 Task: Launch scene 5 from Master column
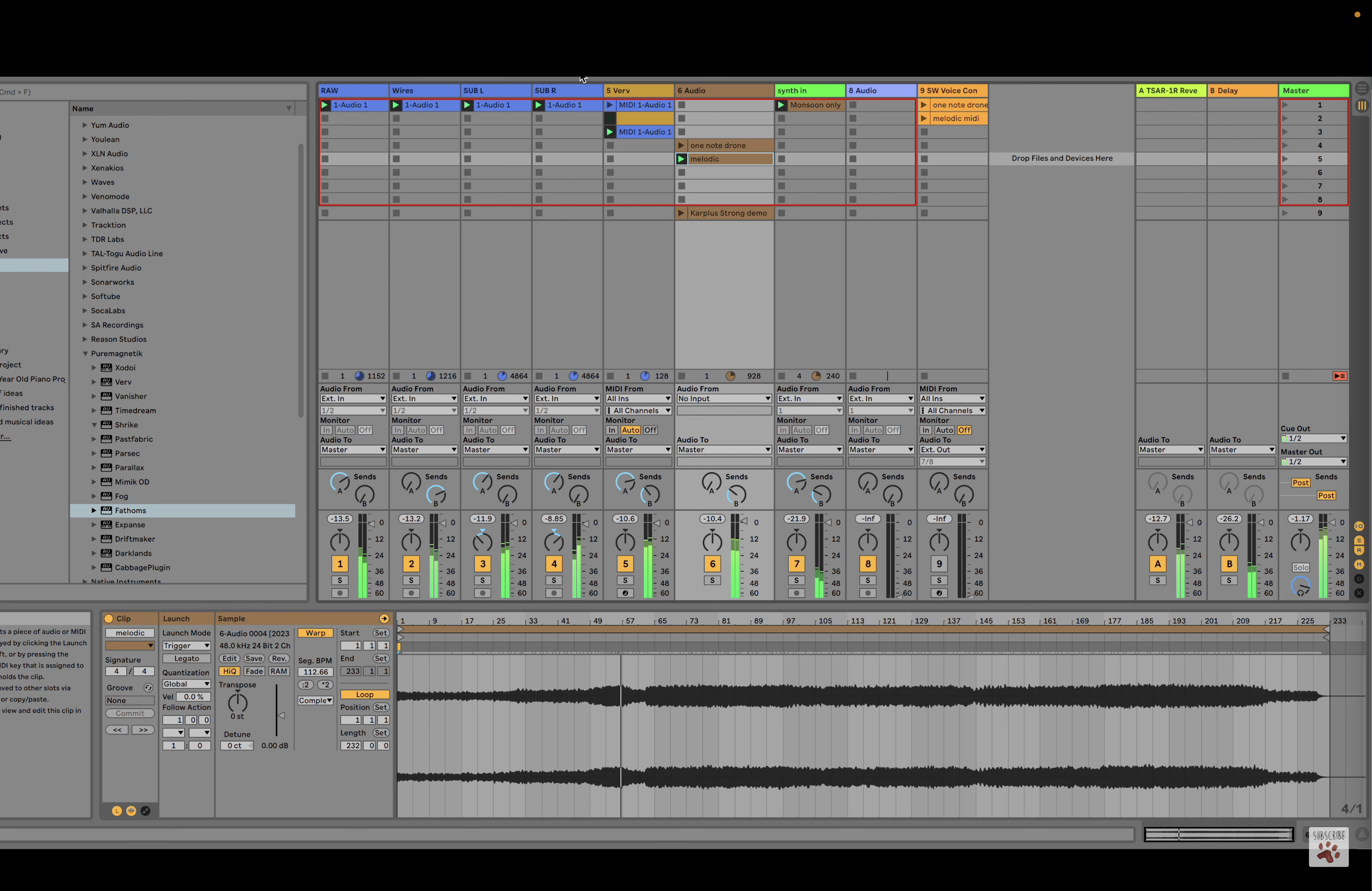[1285, 159]
